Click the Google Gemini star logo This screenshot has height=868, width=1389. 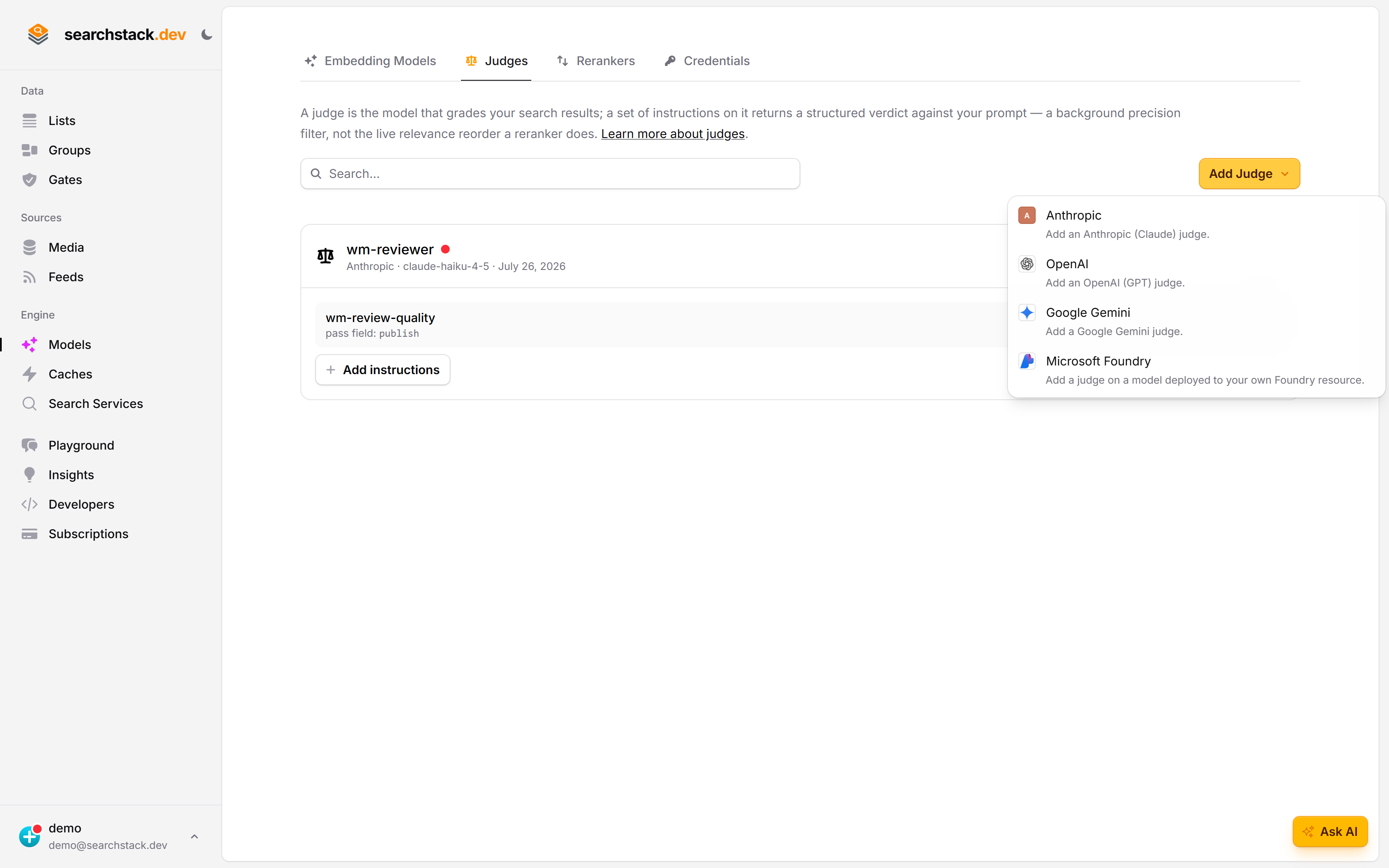(x=1027, y=312)
